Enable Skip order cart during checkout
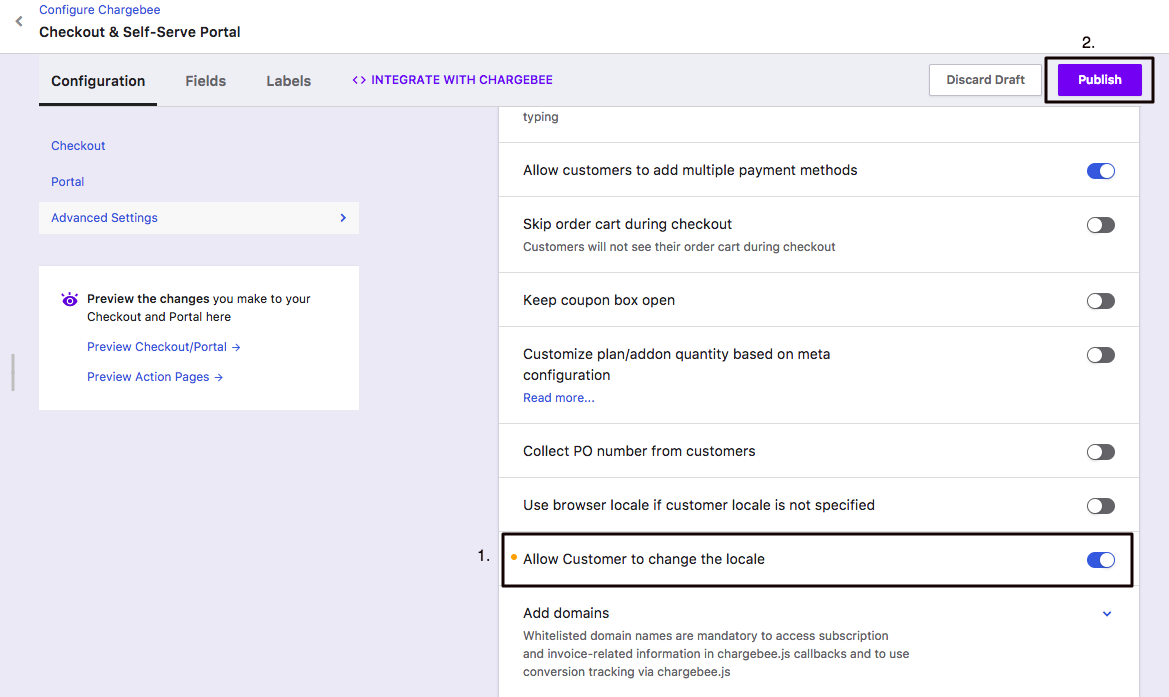The height and width of the screenshot is (697, 1169). pos(1101,225)
